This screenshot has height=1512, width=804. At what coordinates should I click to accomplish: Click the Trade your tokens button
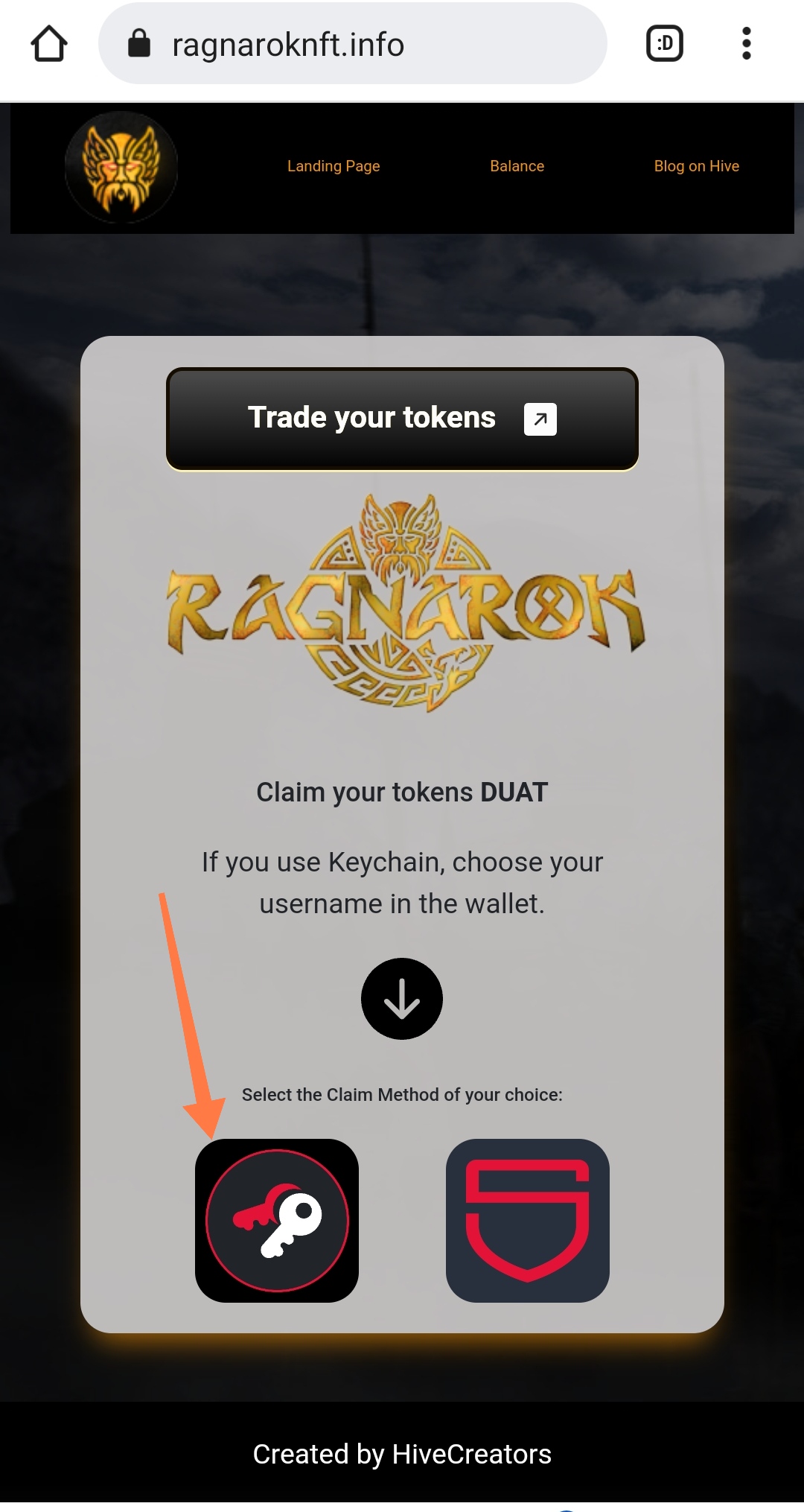tap(402, 419)
